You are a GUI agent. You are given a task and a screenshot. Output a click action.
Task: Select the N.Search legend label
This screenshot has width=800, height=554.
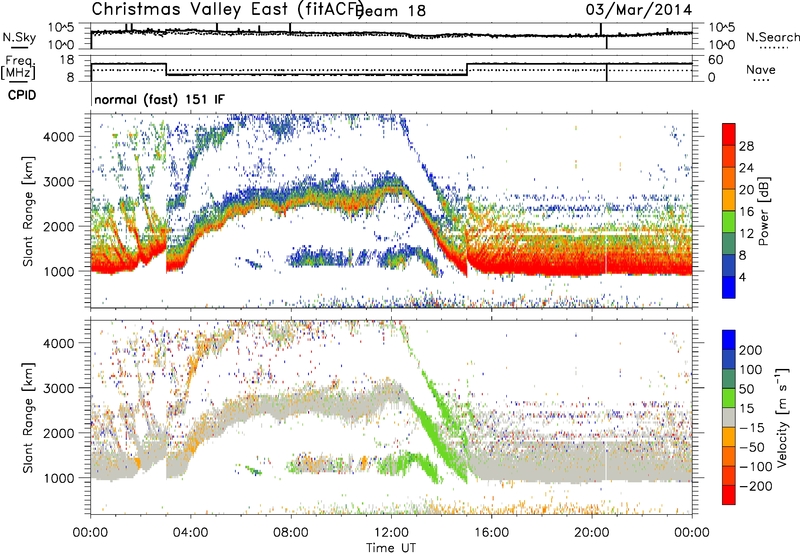[772, 37]
